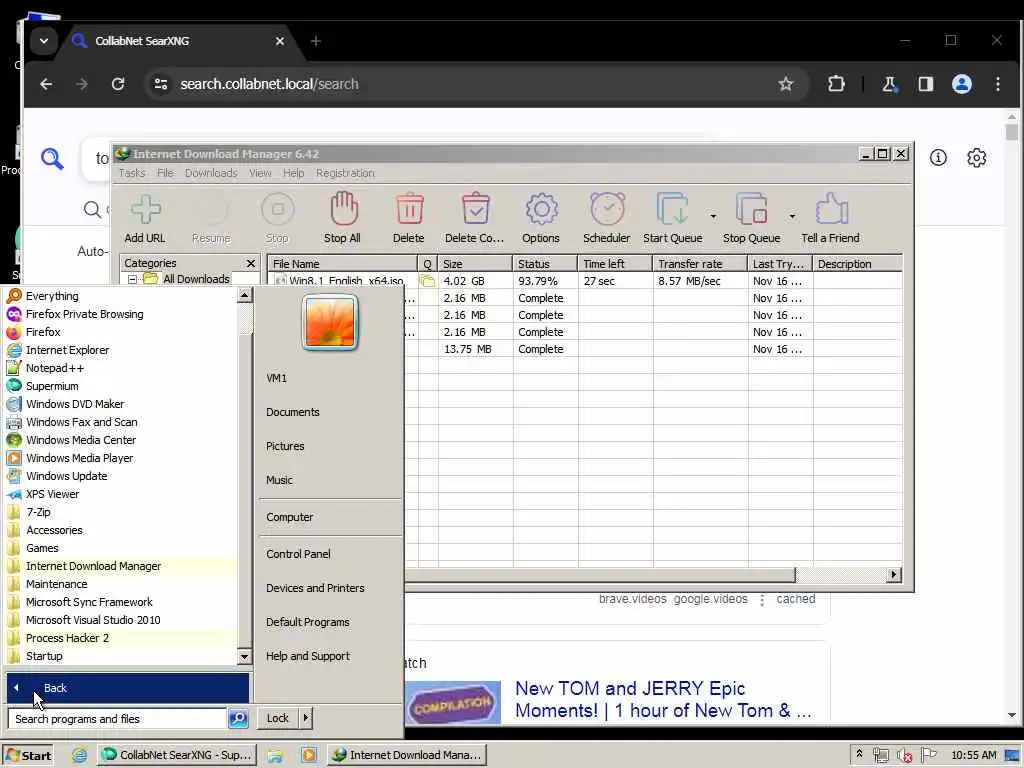Open Start Queue dropdown arrow

pyautogui.click(x=713, y=216)
